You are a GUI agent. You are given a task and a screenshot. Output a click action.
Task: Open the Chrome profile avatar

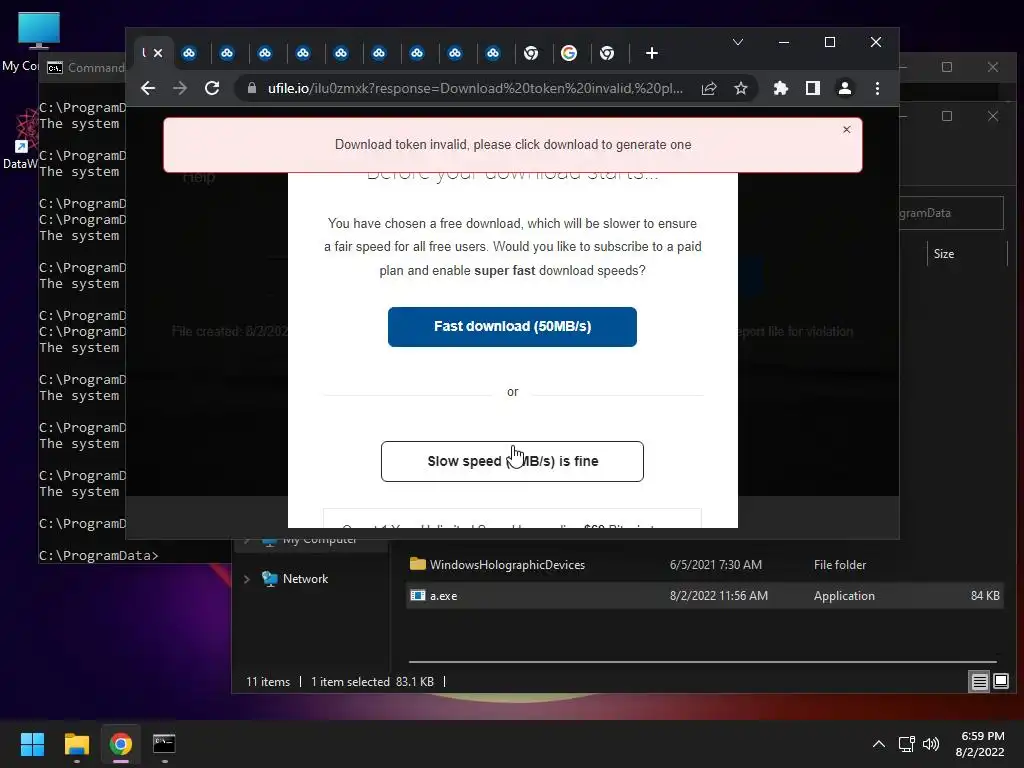click(844, 88)
